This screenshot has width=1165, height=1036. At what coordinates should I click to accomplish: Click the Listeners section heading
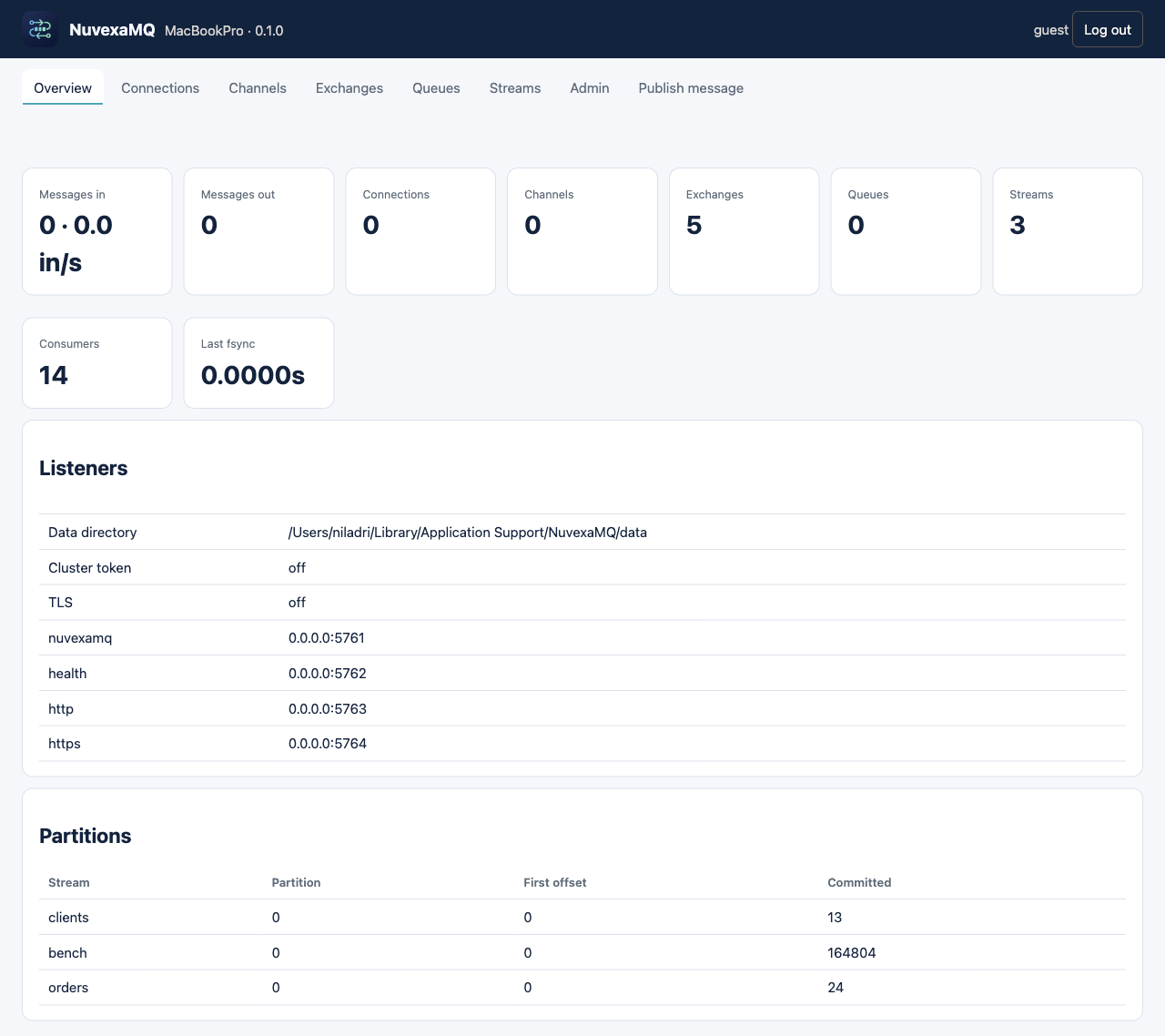point(84,468)
